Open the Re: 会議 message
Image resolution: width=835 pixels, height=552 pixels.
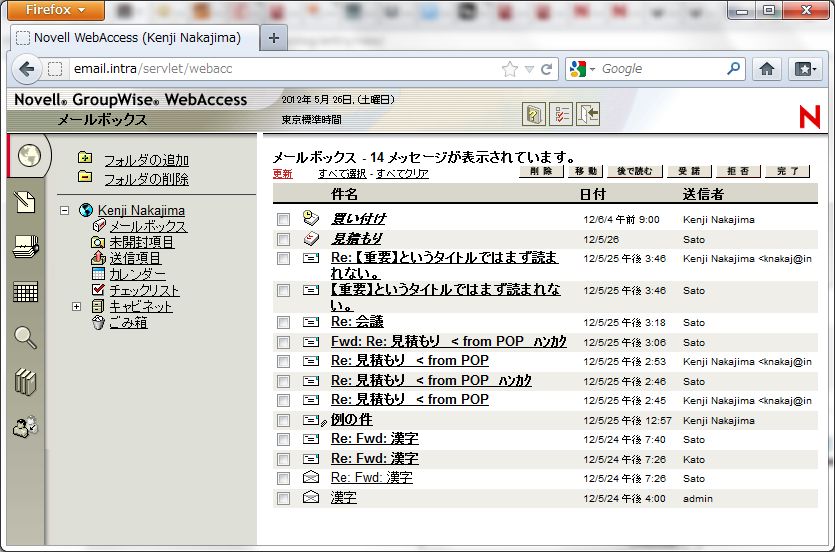tap(357, 322)
